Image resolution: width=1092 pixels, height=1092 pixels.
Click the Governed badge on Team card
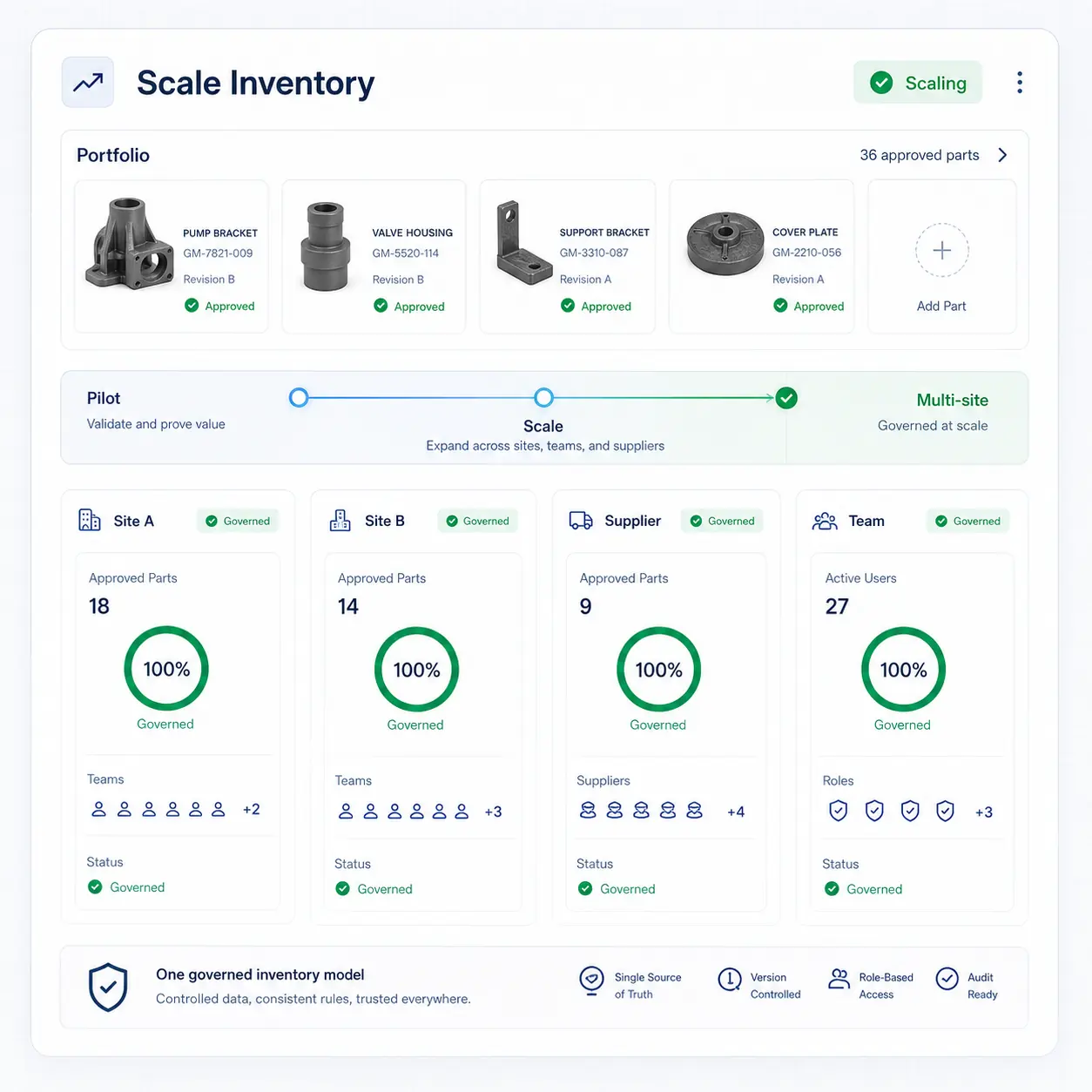coord(967,521)
